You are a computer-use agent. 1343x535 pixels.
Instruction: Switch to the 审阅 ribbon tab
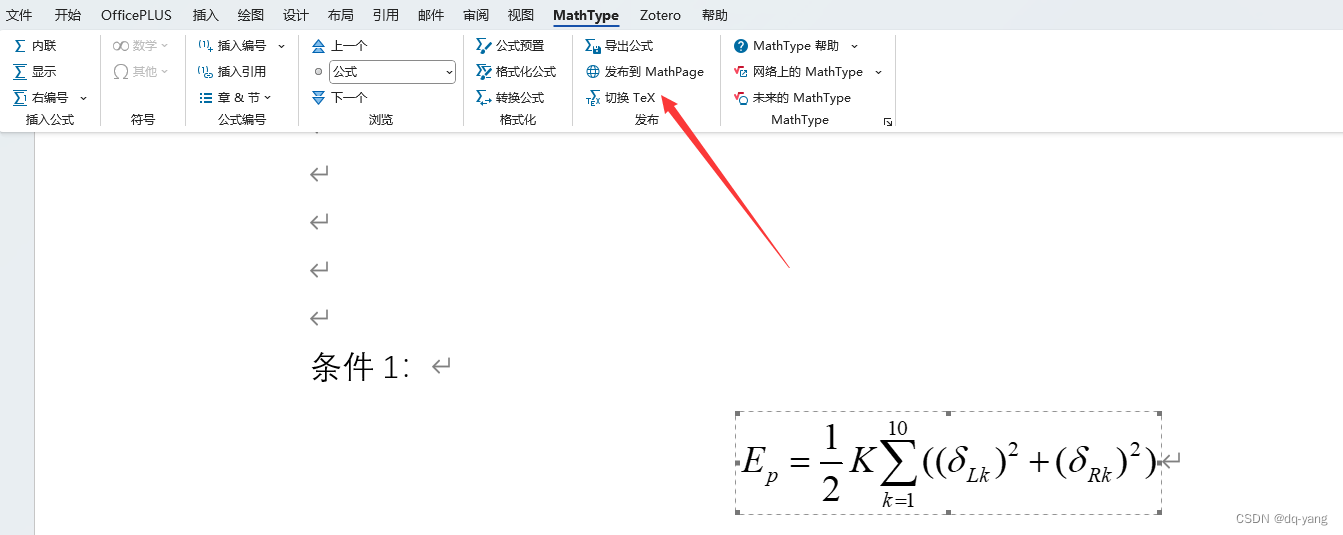476,15
